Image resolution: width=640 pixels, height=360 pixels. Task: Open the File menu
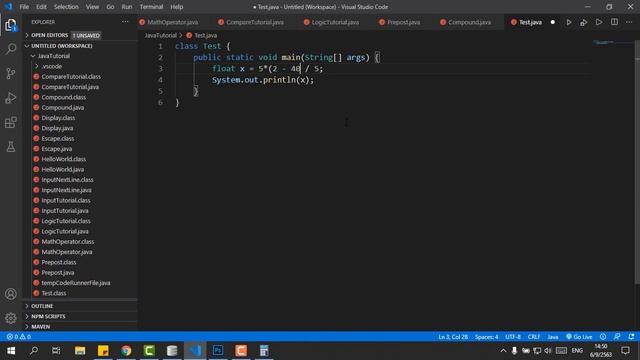click(24, 7)
